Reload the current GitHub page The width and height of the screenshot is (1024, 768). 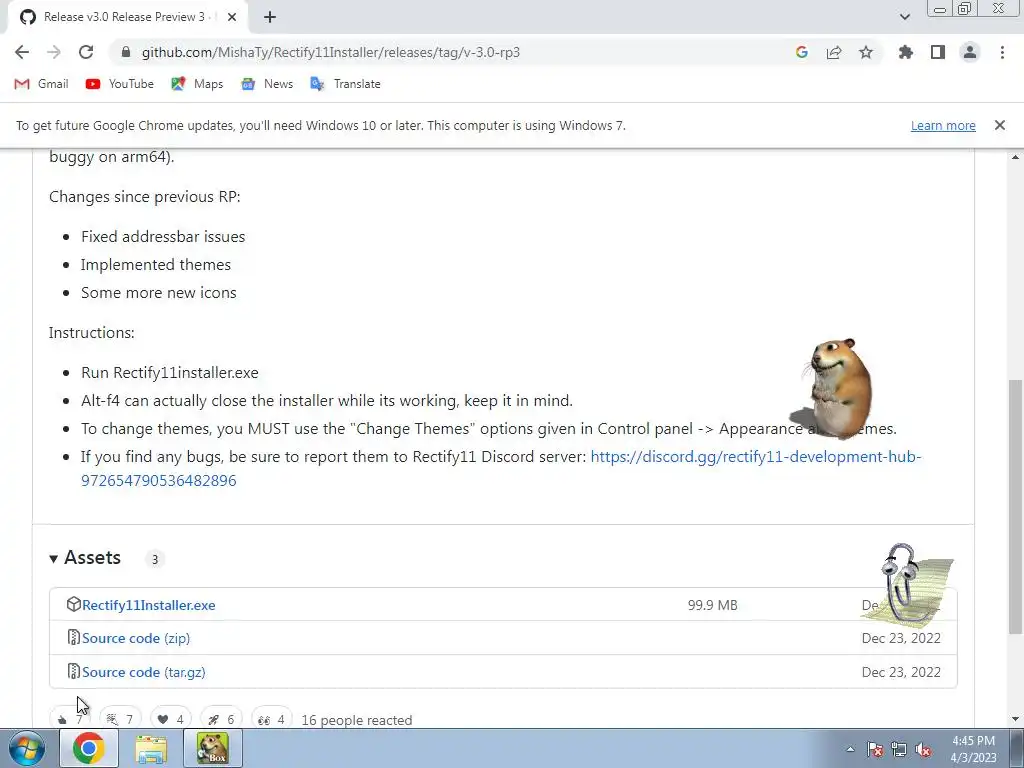(86, 52)
